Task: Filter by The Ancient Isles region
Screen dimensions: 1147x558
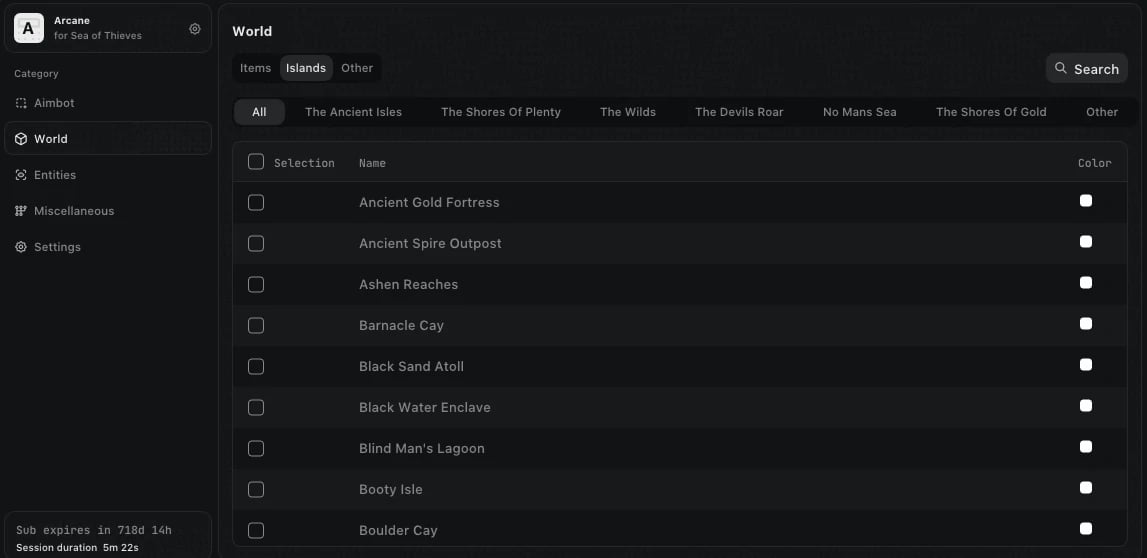Action: pyautogui.click(x=353, y=112)
